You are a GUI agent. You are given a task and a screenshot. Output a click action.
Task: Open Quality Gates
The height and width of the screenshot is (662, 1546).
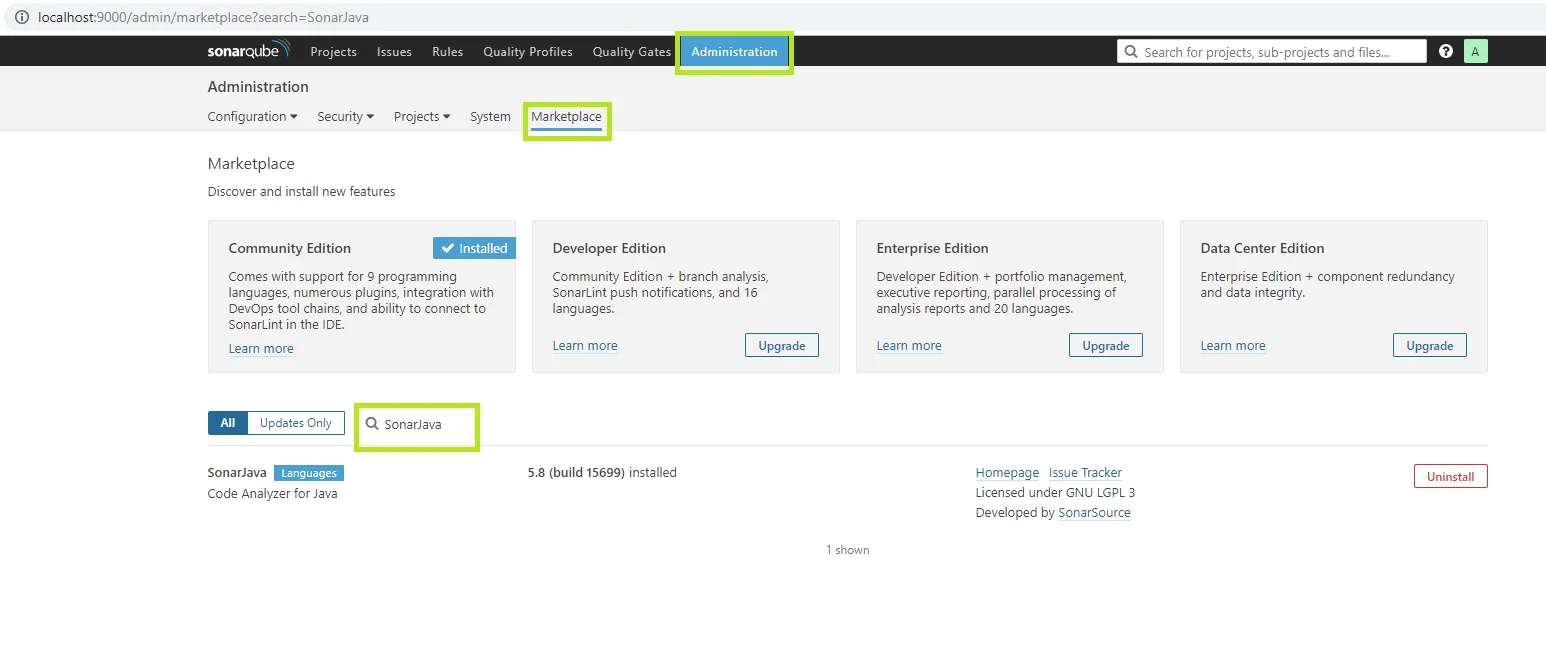click(x=632, y=52)
